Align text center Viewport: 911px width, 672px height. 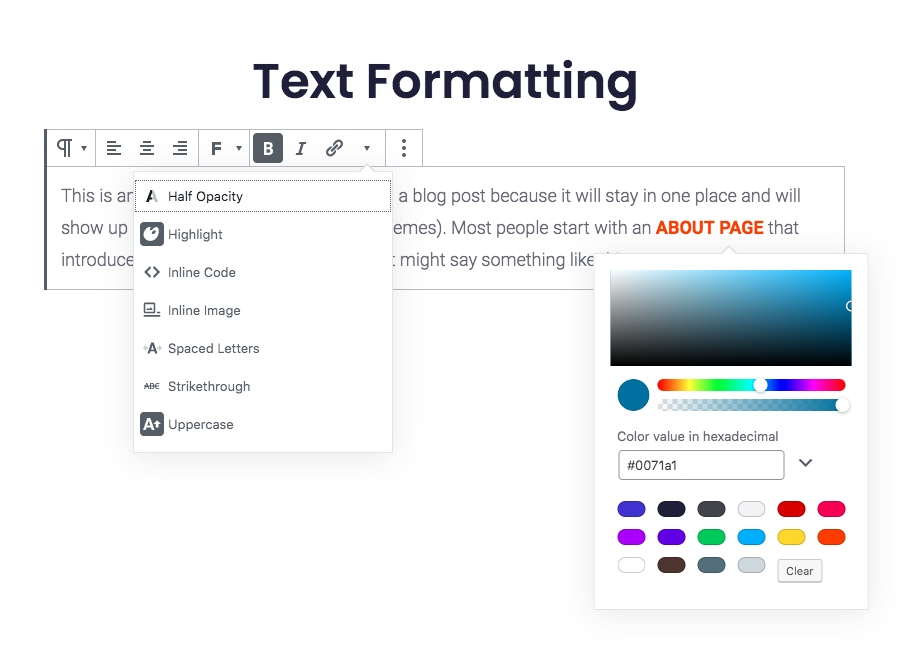pyautogui.click(x=147, y=148)
